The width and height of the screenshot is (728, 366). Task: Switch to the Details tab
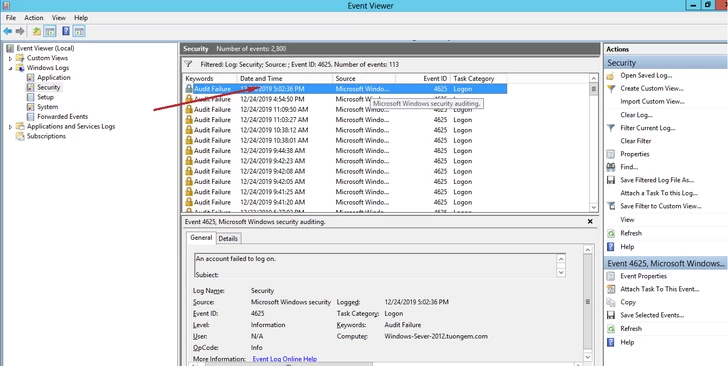click(x=228, y=238)
